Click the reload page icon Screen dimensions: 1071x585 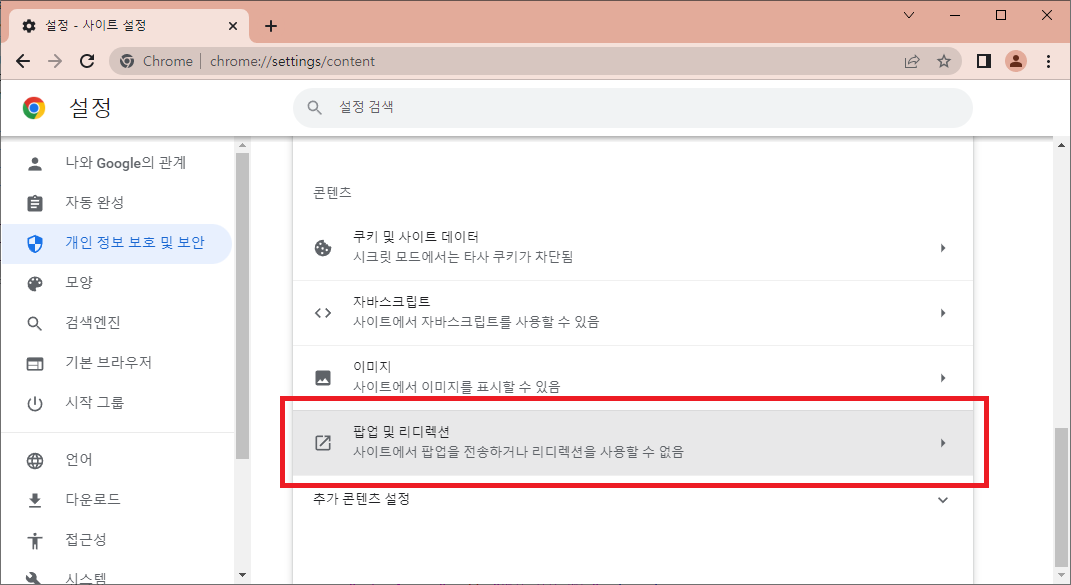tap(87, 61)
